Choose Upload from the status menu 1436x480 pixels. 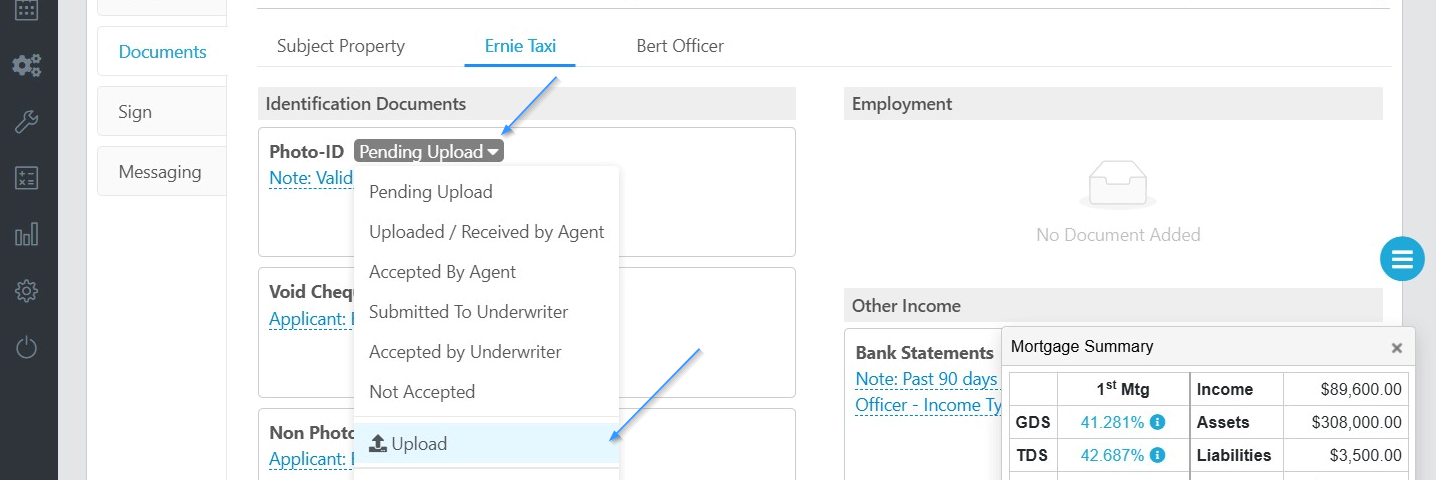[x=487, y=444]
